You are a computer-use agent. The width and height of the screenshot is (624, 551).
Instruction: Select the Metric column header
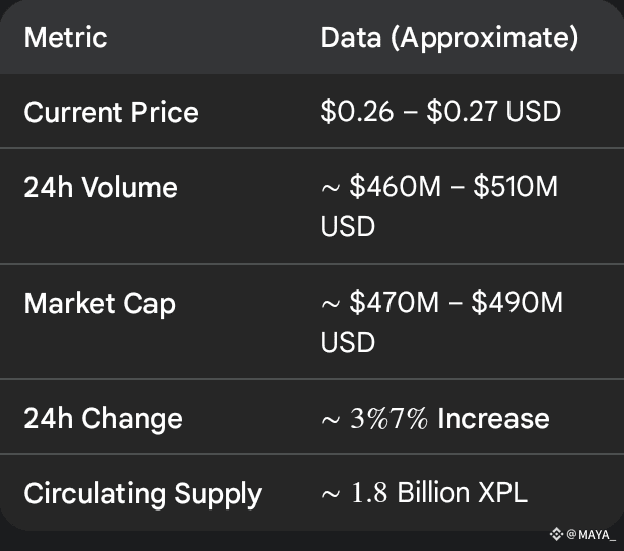65,38
